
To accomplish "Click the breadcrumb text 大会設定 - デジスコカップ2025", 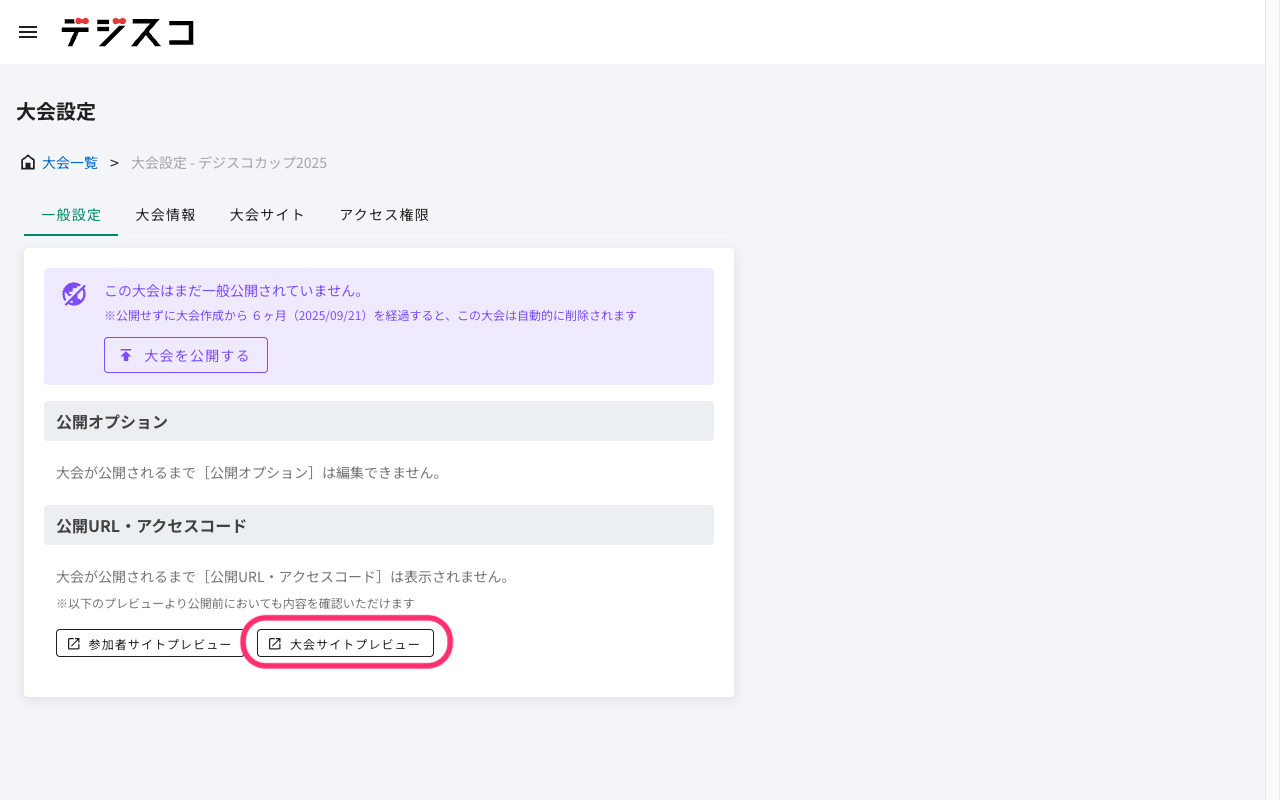I will point(229,162).
